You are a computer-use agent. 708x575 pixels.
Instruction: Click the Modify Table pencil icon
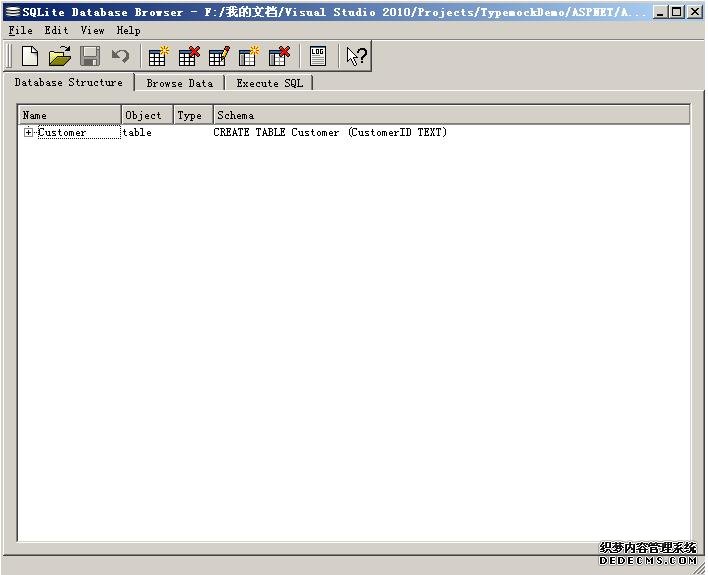pos(218,57)
